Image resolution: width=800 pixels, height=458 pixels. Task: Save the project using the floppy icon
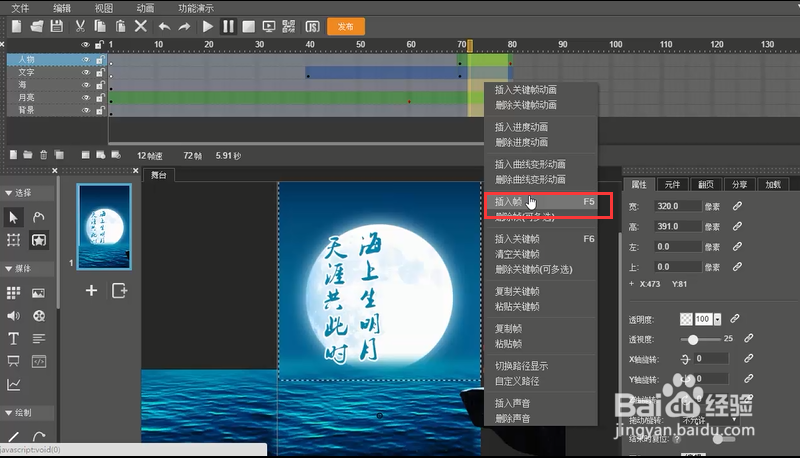[57, 26]
